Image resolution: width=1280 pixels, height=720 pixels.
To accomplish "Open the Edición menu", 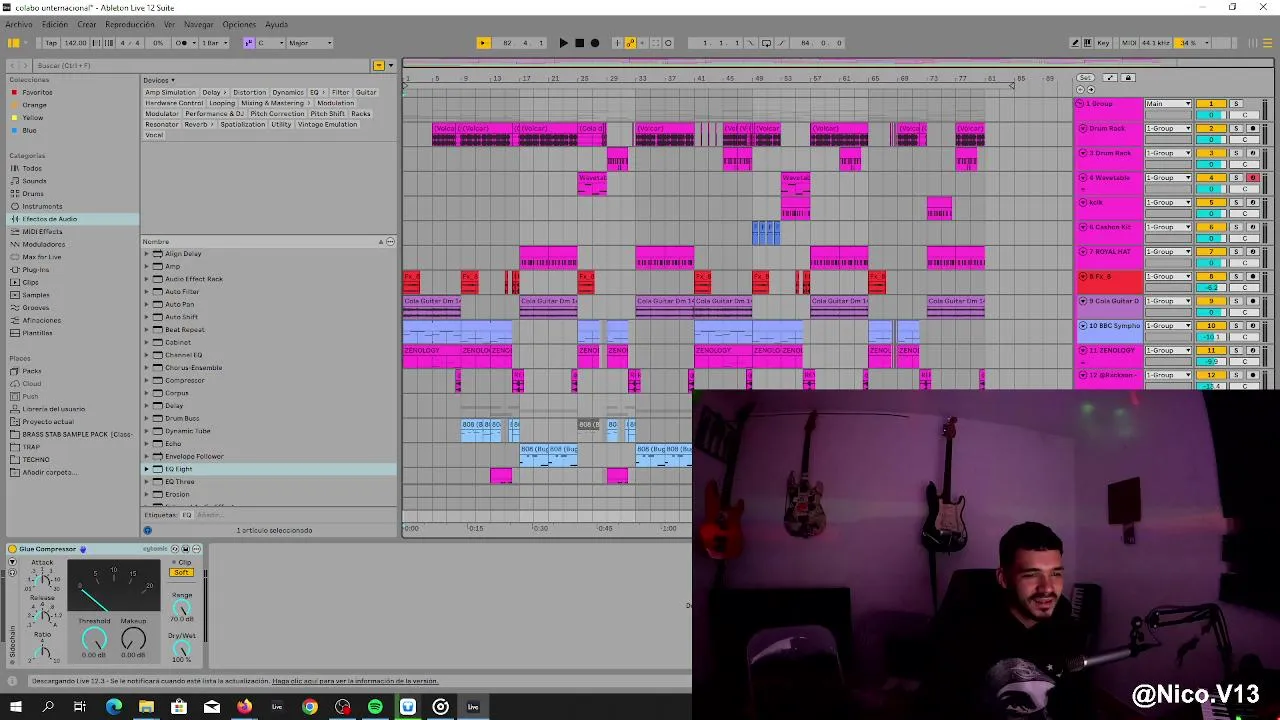I will tap(55, 24).
